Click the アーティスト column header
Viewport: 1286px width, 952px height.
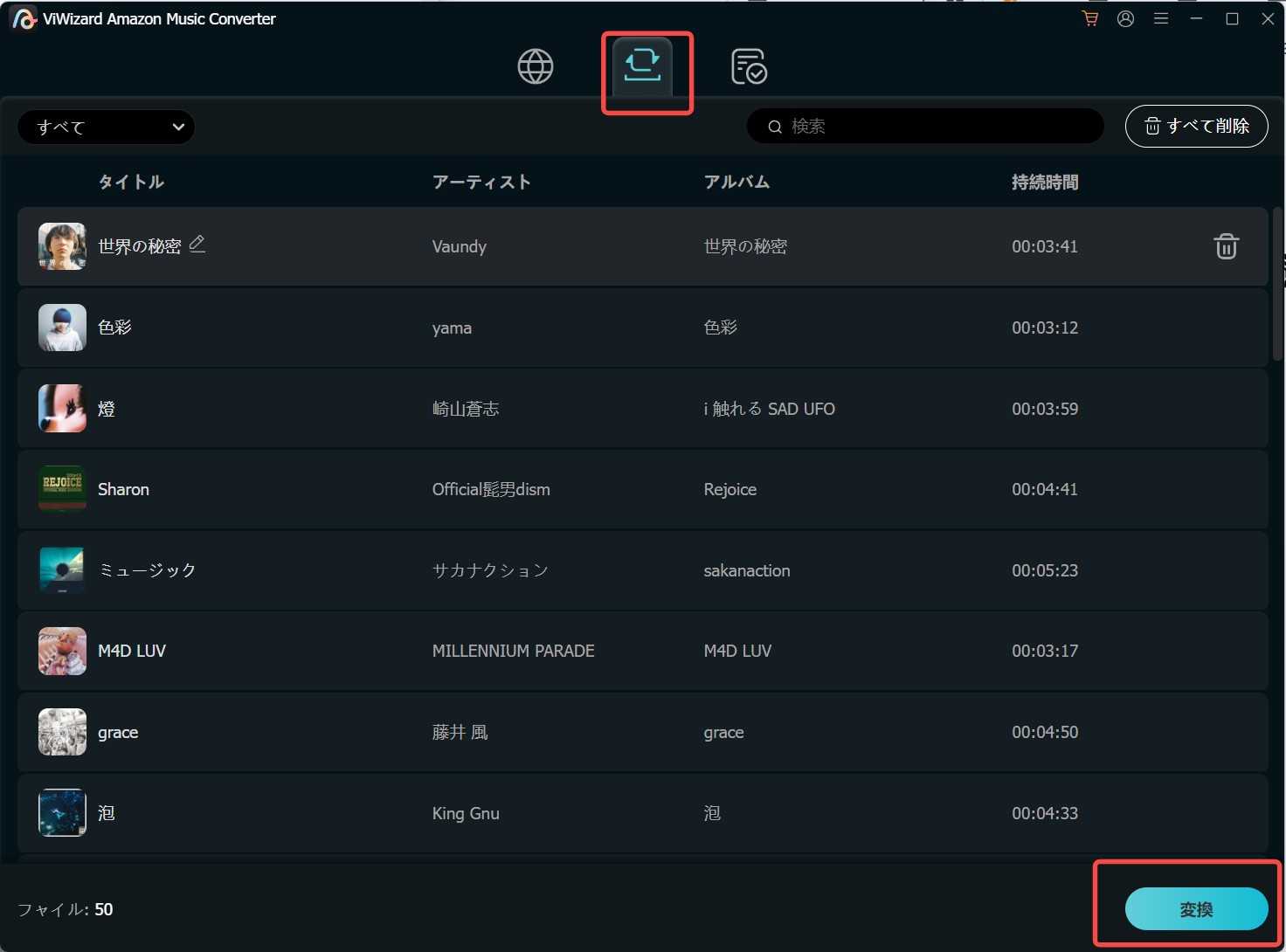(x=481, y=182)
